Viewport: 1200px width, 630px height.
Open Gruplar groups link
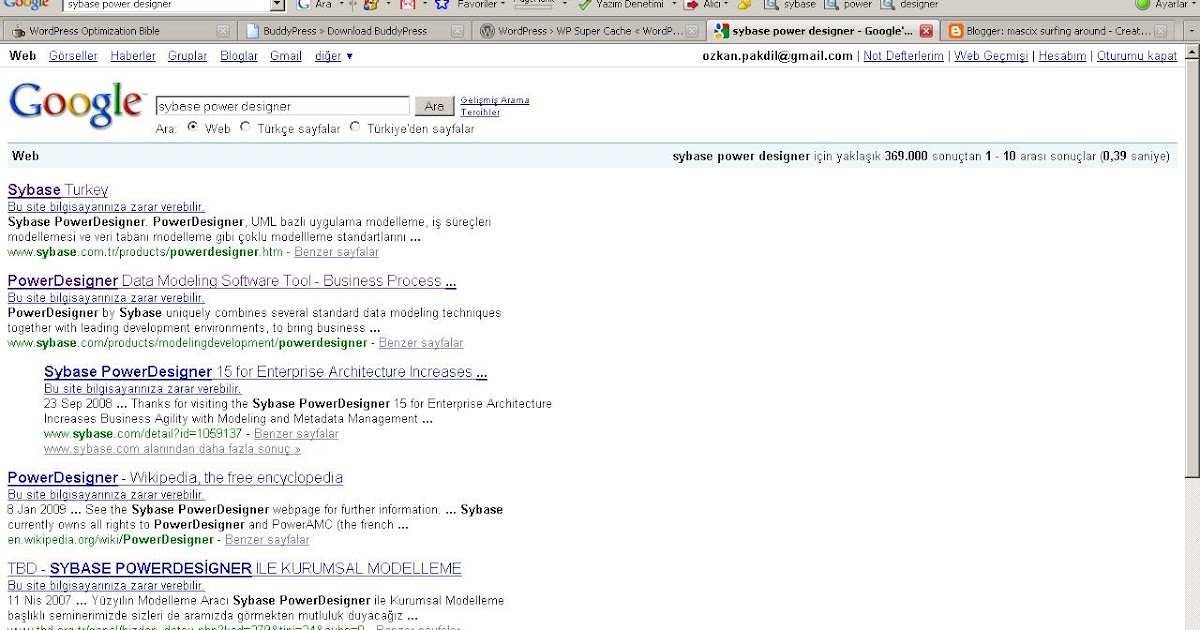(187, 56)
